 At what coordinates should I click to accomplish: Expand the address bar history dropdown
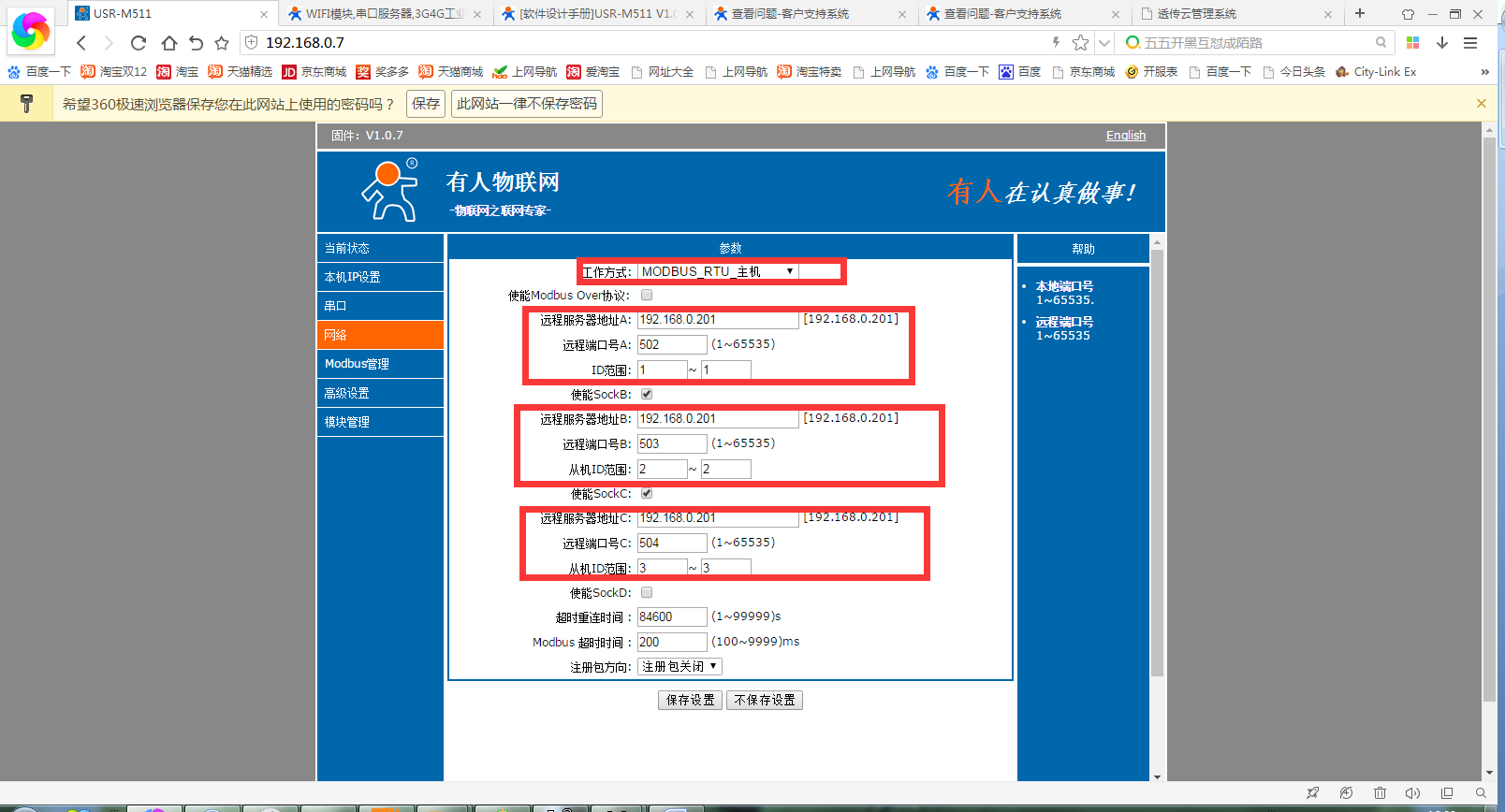tap(1104, 43)
